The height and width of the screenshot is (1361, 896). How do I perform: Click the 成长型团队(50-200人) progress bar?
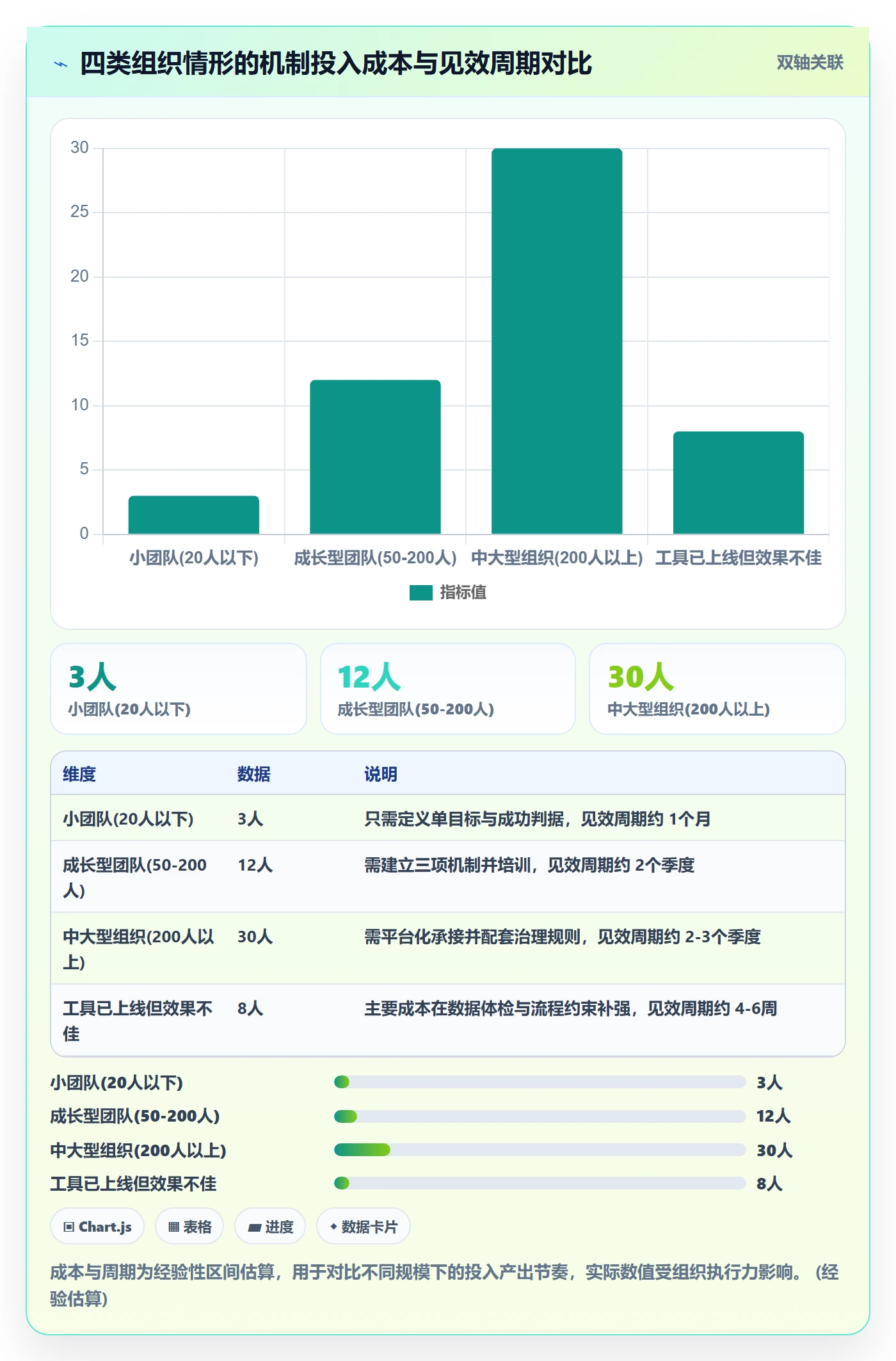[540, 1116]
